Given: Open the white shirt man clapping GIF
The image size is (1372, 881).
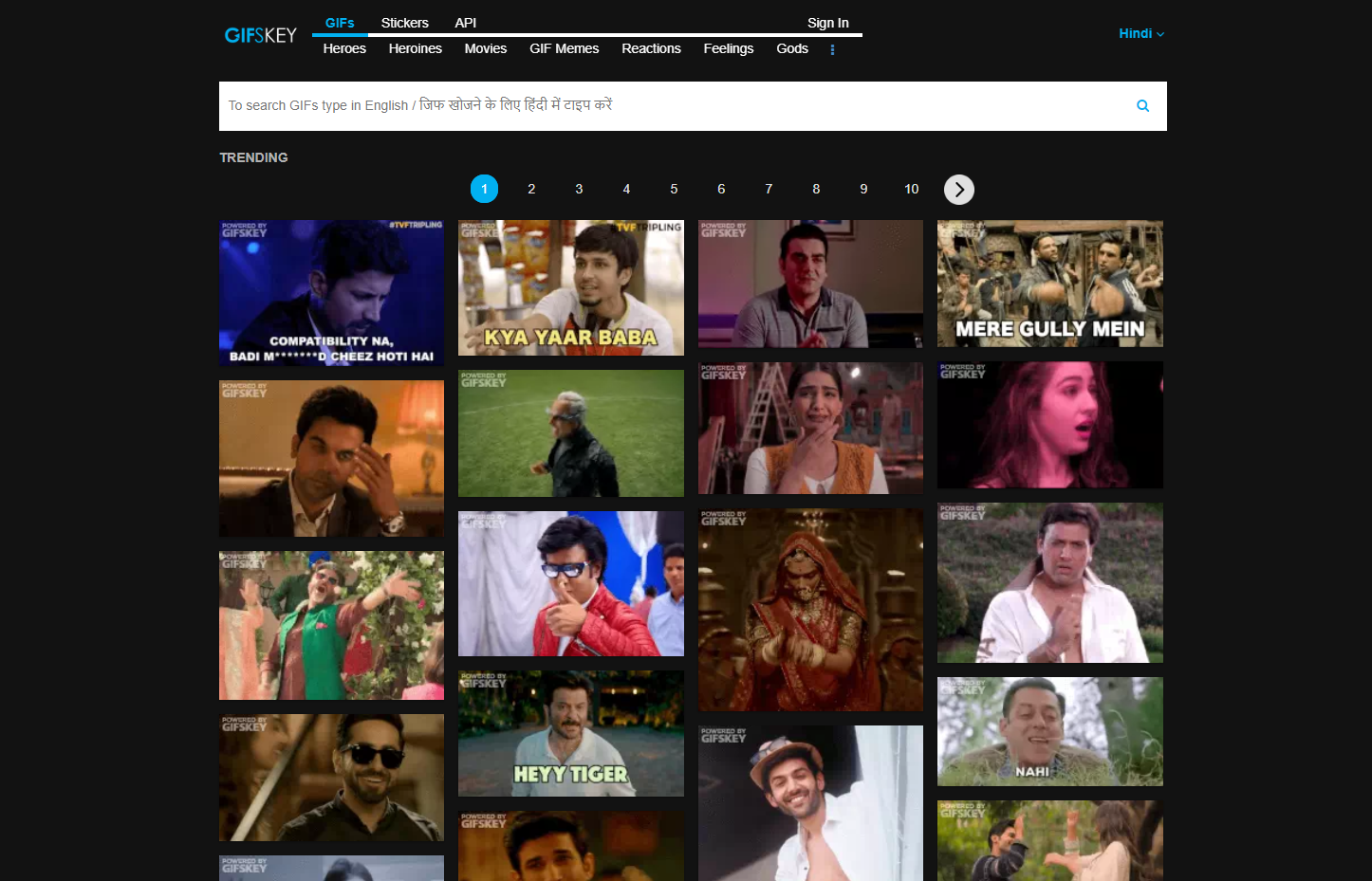Looking at the screenshot, I should pyautogui.click(x=1050, y=583).
